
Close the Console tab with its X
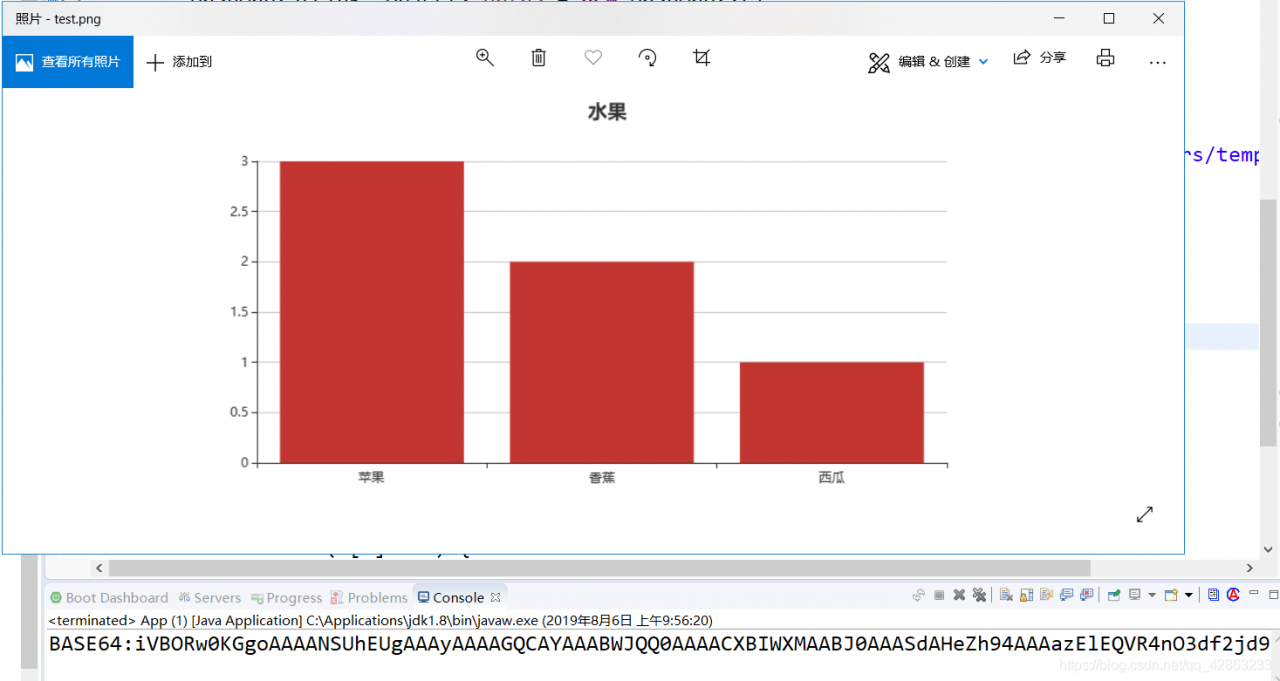(x=495, y=597)
